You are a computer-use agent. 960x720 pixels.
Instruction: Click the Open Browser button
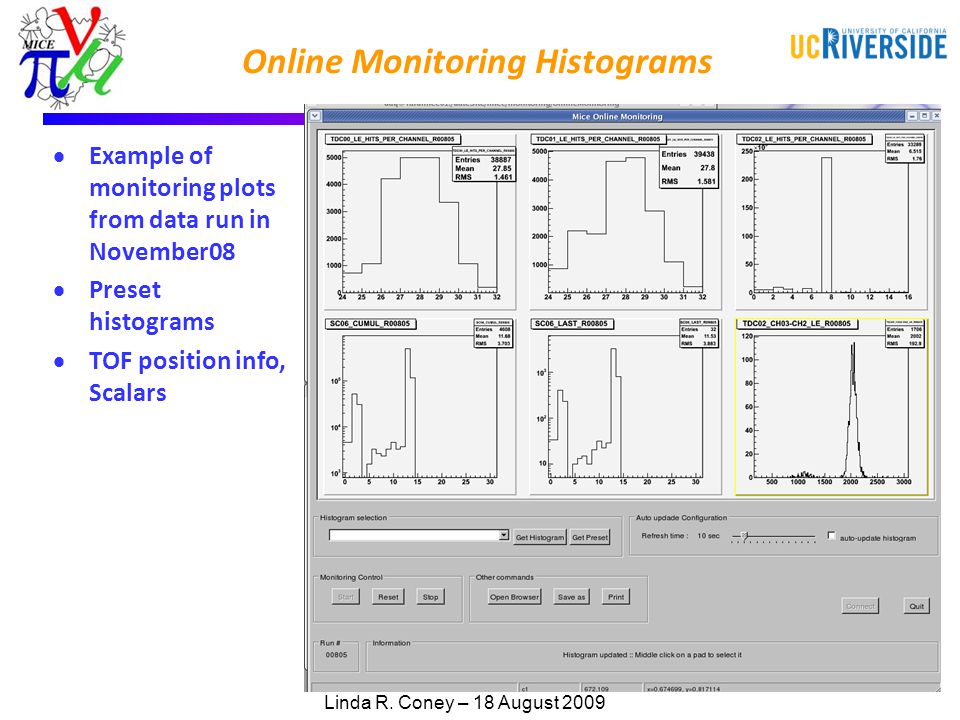[x=514, y=597]
